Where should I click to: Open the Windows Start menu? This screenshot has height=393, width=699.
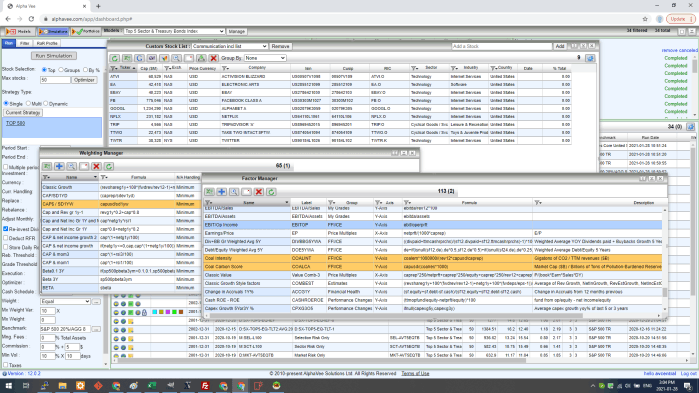8,385
